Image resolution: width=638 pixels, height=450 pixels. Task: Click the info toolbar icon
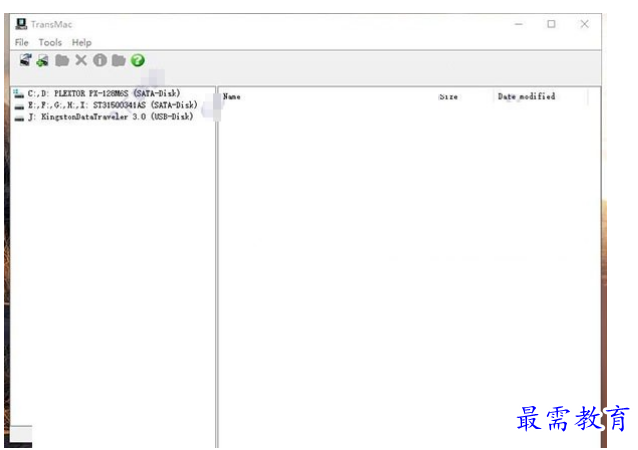100,60
